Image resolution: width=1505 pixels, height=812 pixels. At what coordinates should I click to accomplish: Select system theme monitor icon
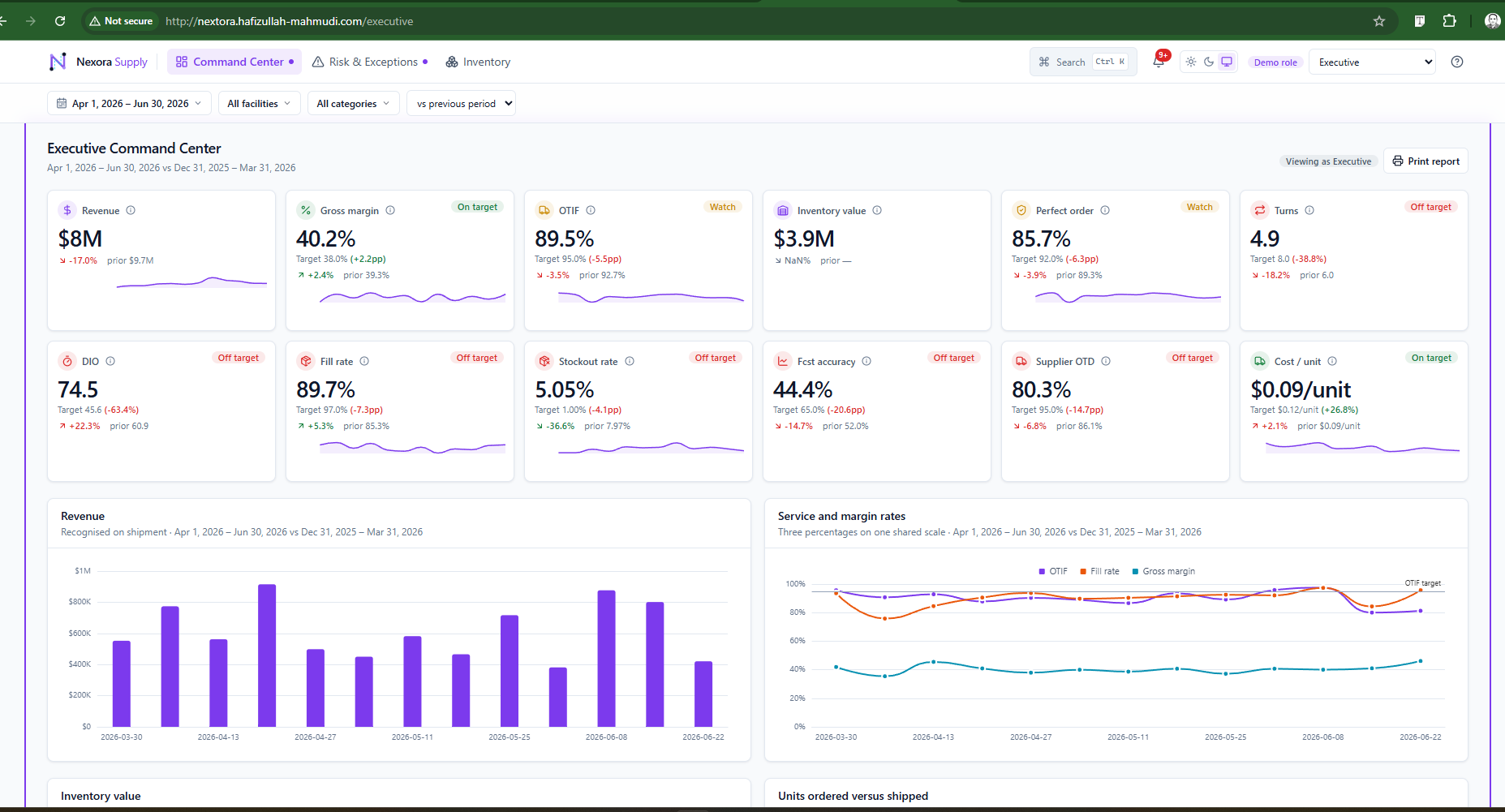1227,62
